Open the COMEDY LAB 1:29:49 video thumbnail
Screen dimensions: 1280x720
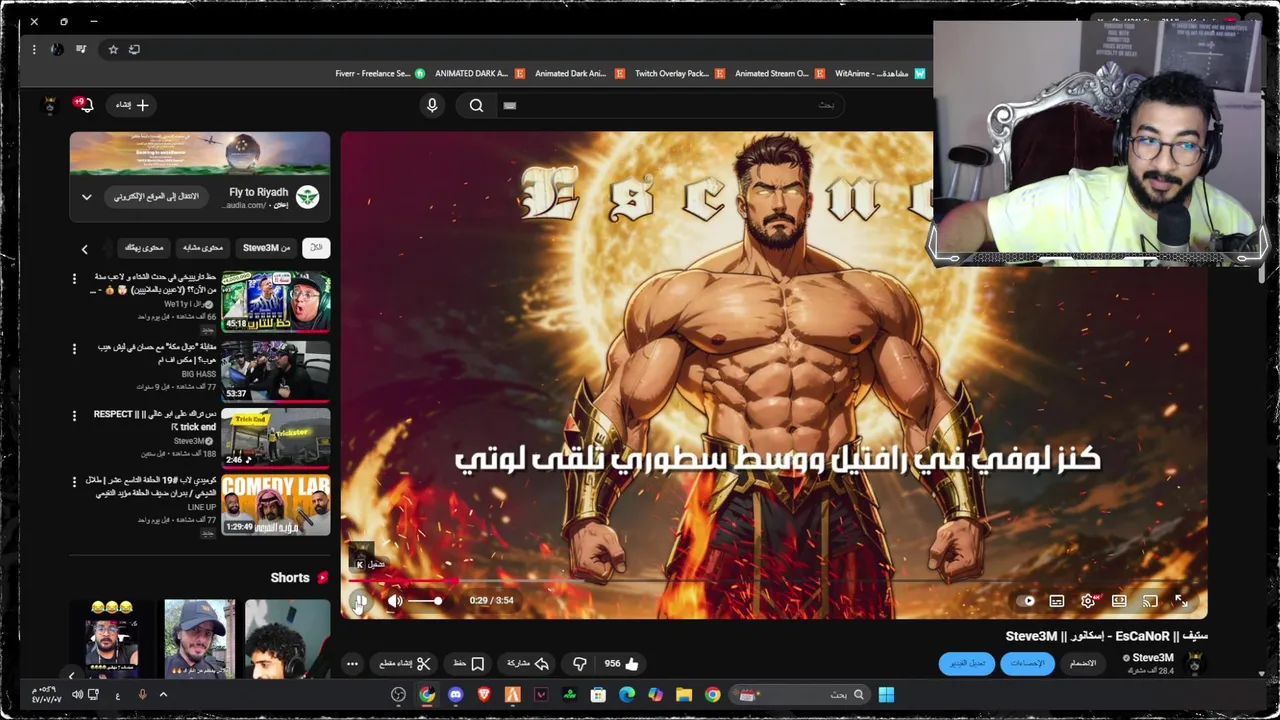pos(276,505)
